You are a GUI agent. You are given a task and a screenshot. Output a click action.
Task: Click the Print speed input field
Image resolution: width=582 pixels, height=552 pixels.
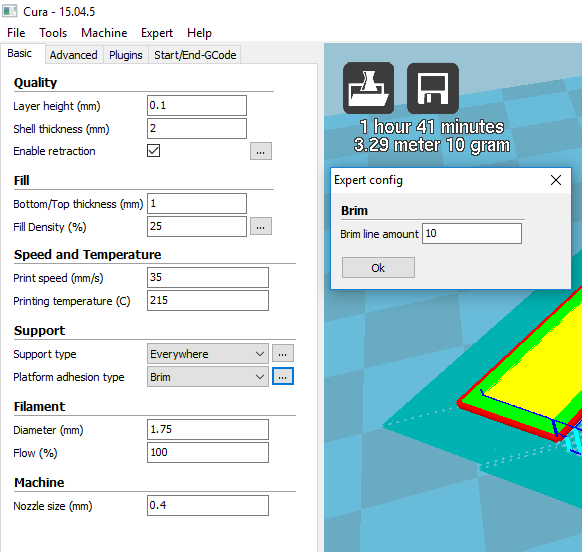207,277
